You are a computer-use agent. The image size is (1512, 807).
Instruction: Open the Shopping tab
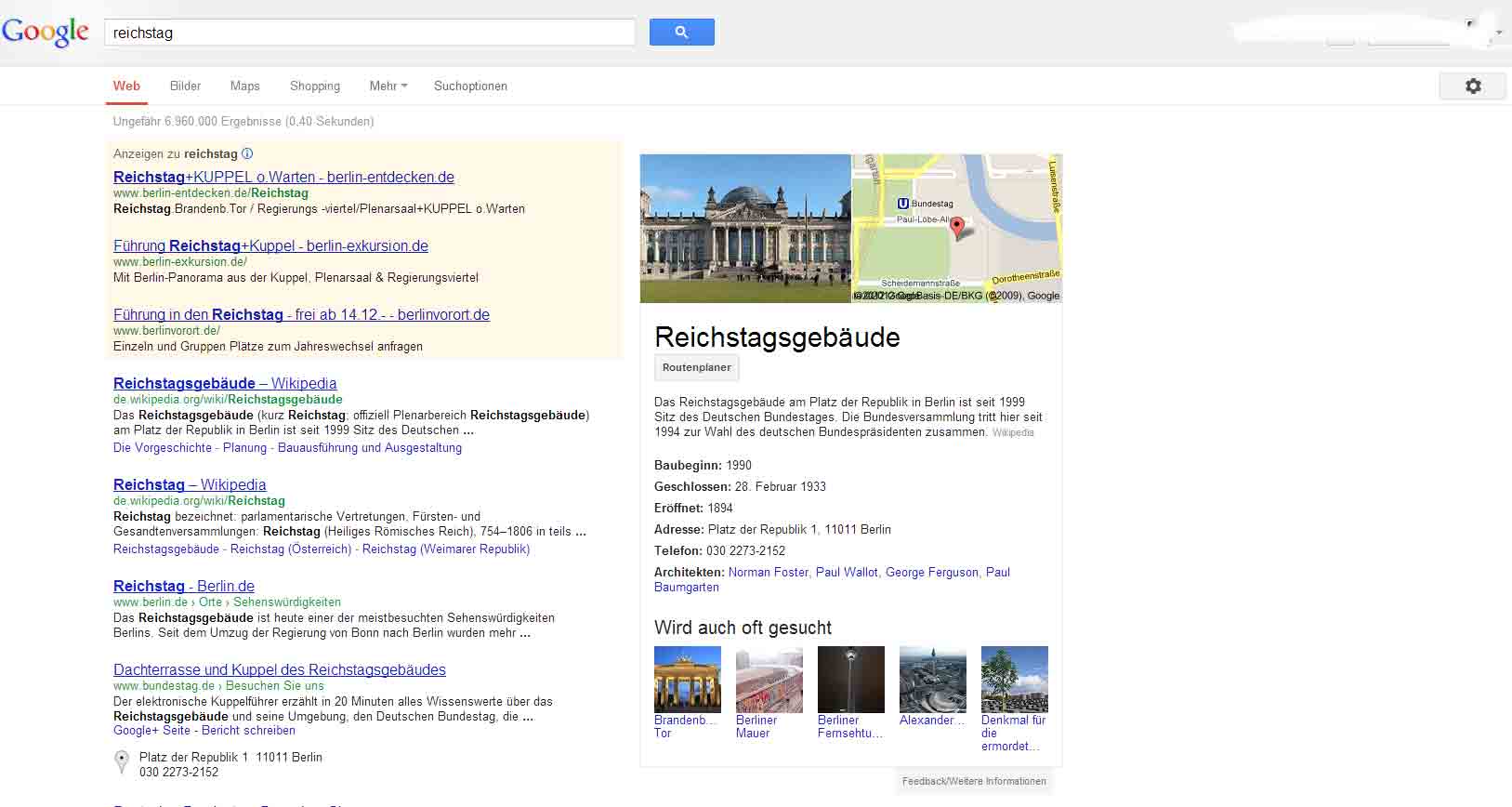pyautogui.click(x=315, y=86)
